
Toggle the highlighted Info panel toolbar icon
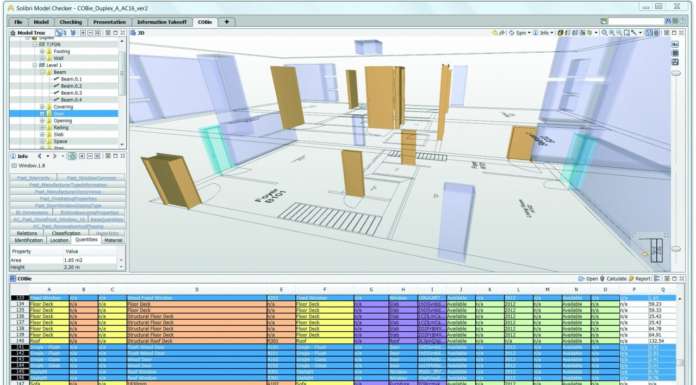71,156
